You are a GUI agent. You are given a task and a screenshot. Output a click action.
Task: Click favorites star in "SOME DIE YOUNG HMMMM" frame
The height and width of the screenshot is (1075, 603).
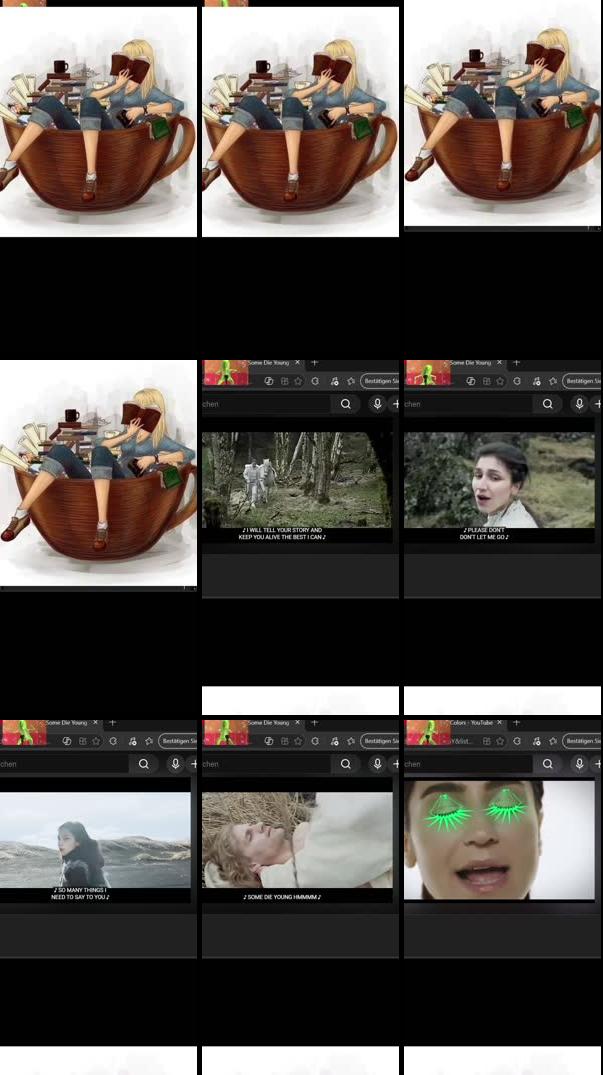tap(298, 741)
